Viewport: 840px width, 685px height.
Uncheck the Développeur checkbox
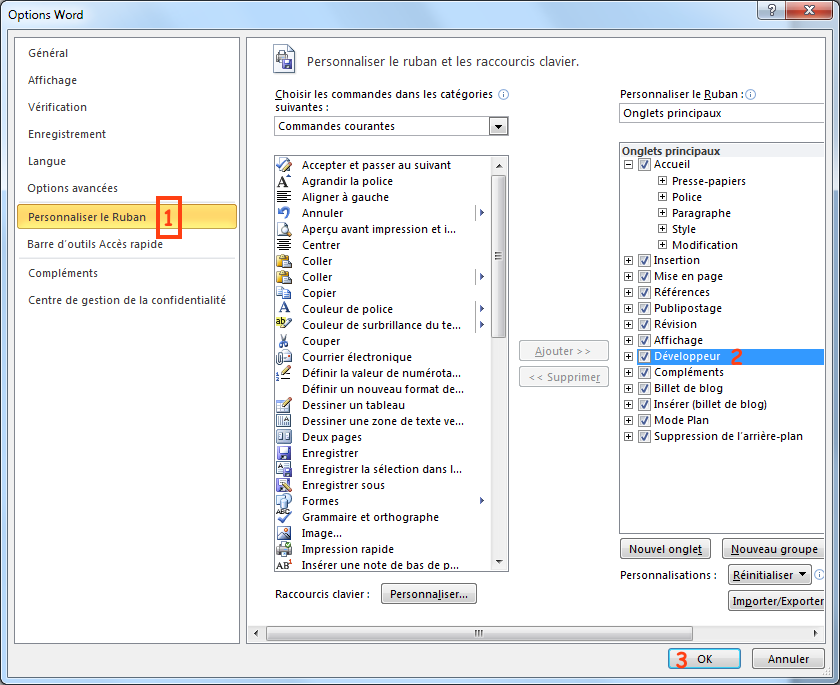coord(644,356)
